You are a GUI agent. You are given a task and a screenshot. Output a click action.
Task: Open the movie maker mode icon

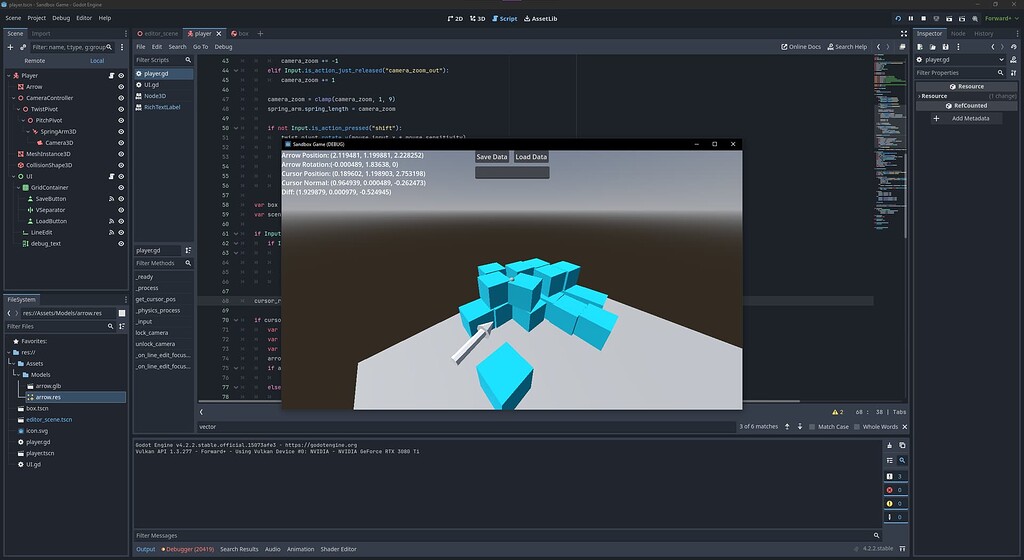(x=975, y=18)
